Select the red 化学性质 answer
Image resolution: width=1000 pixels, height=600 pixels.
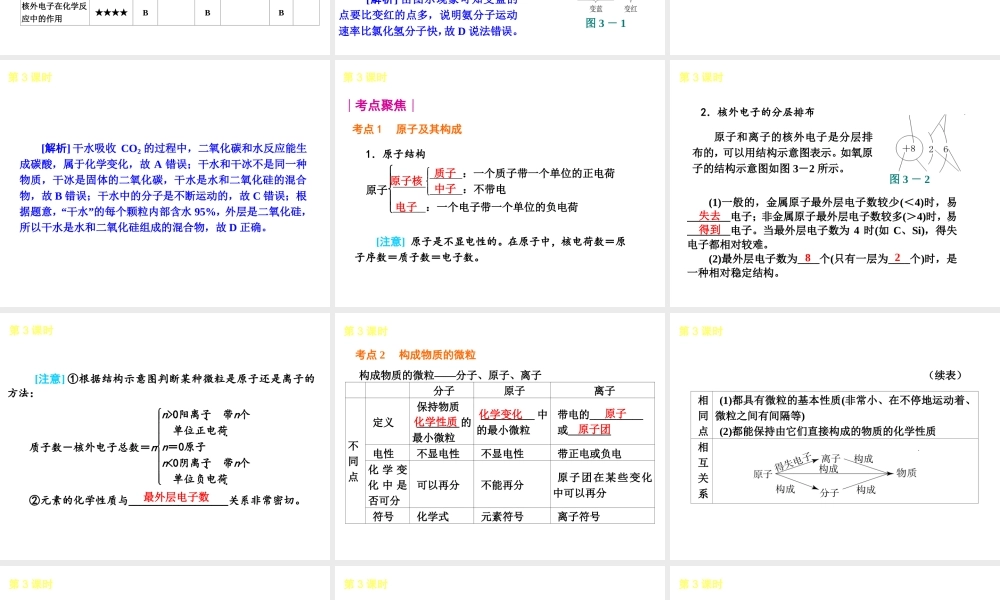[436, 422]
